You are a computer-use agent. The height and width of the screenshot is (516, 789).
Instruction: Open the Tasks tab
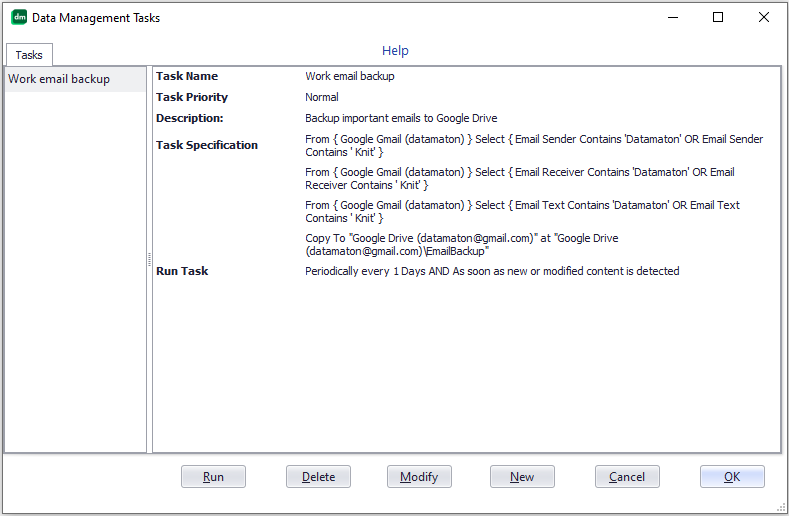pyautogui.click(x=29, y=55)
